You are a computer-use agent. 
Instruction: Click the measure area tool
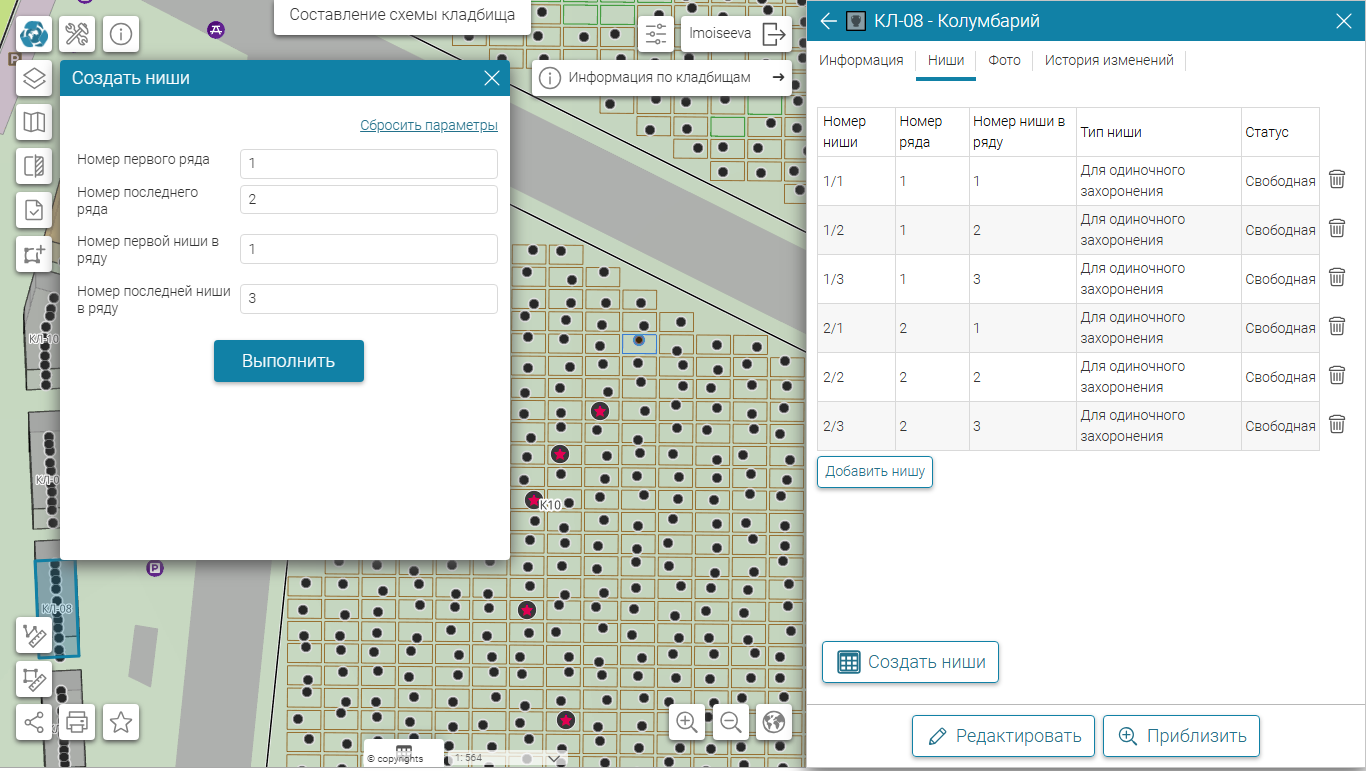tap(35, 679)
